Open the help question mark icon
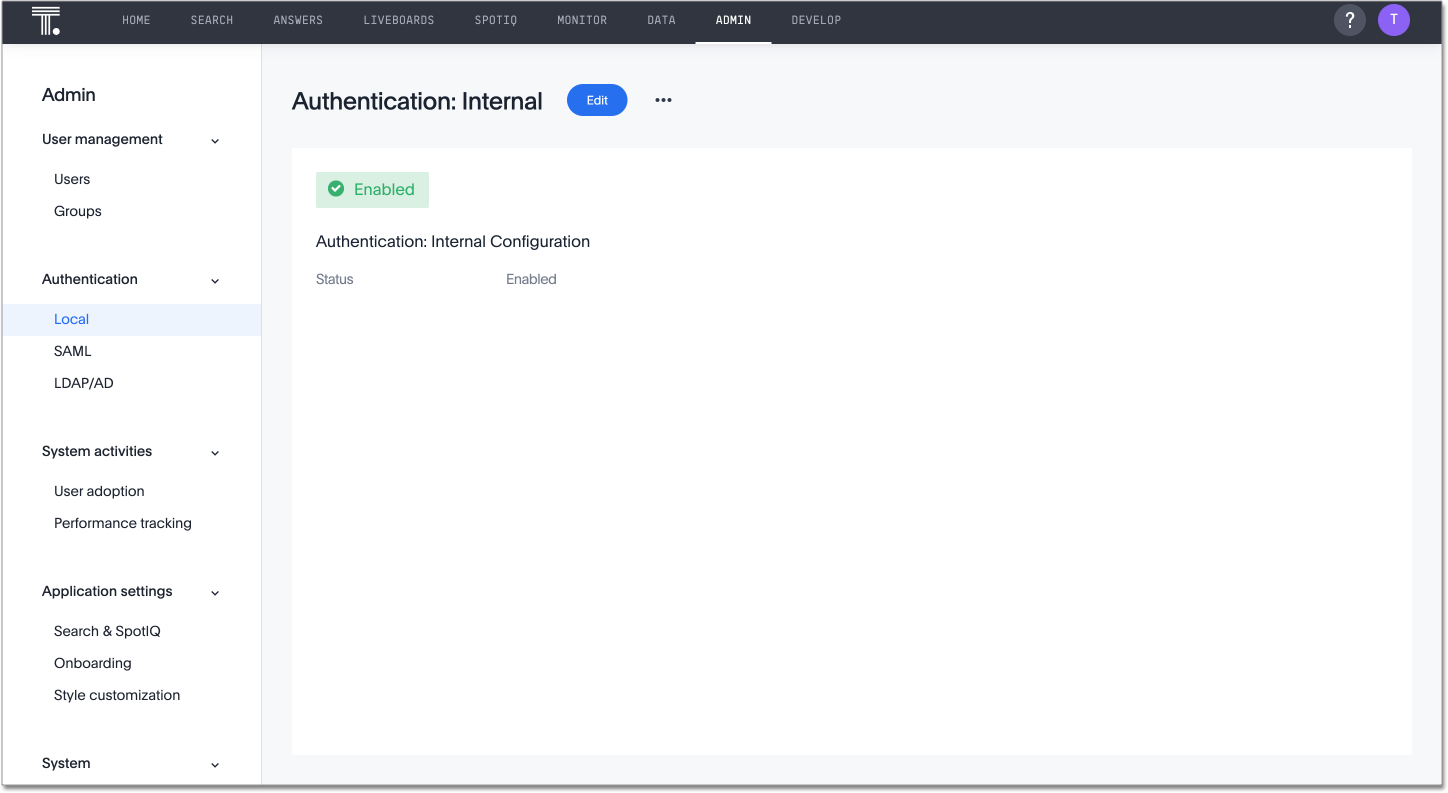The image size is (1448, 793). tap(1350, 20)
